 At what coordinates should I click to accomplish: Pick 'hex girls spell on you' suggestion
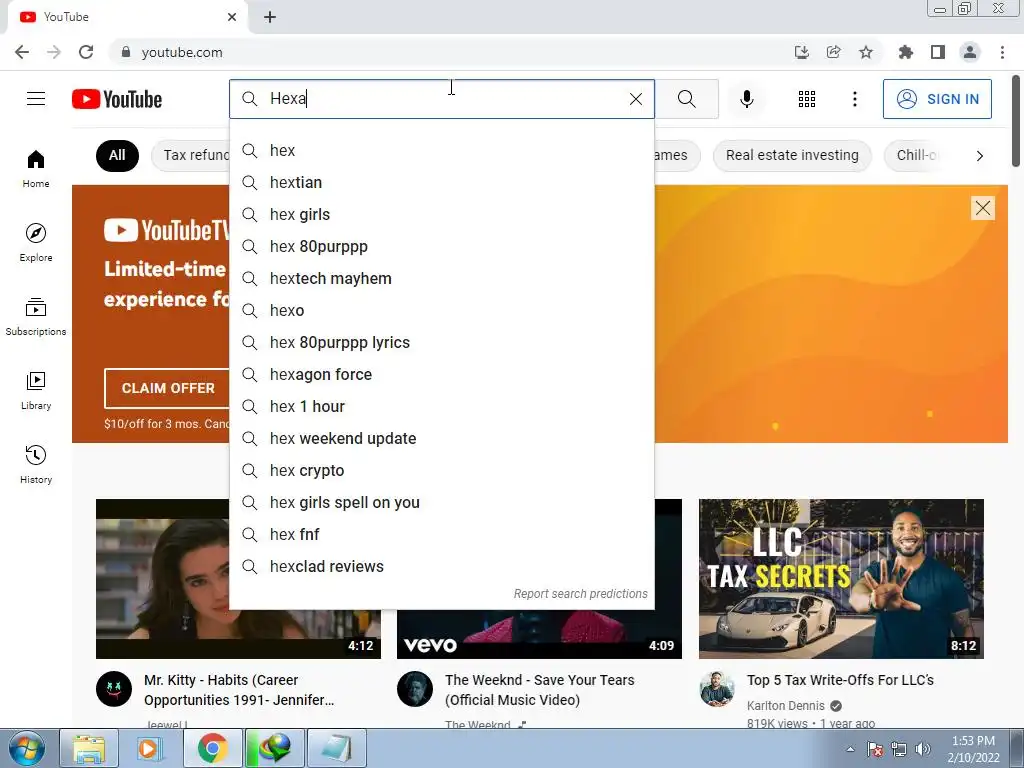point(441,502)
